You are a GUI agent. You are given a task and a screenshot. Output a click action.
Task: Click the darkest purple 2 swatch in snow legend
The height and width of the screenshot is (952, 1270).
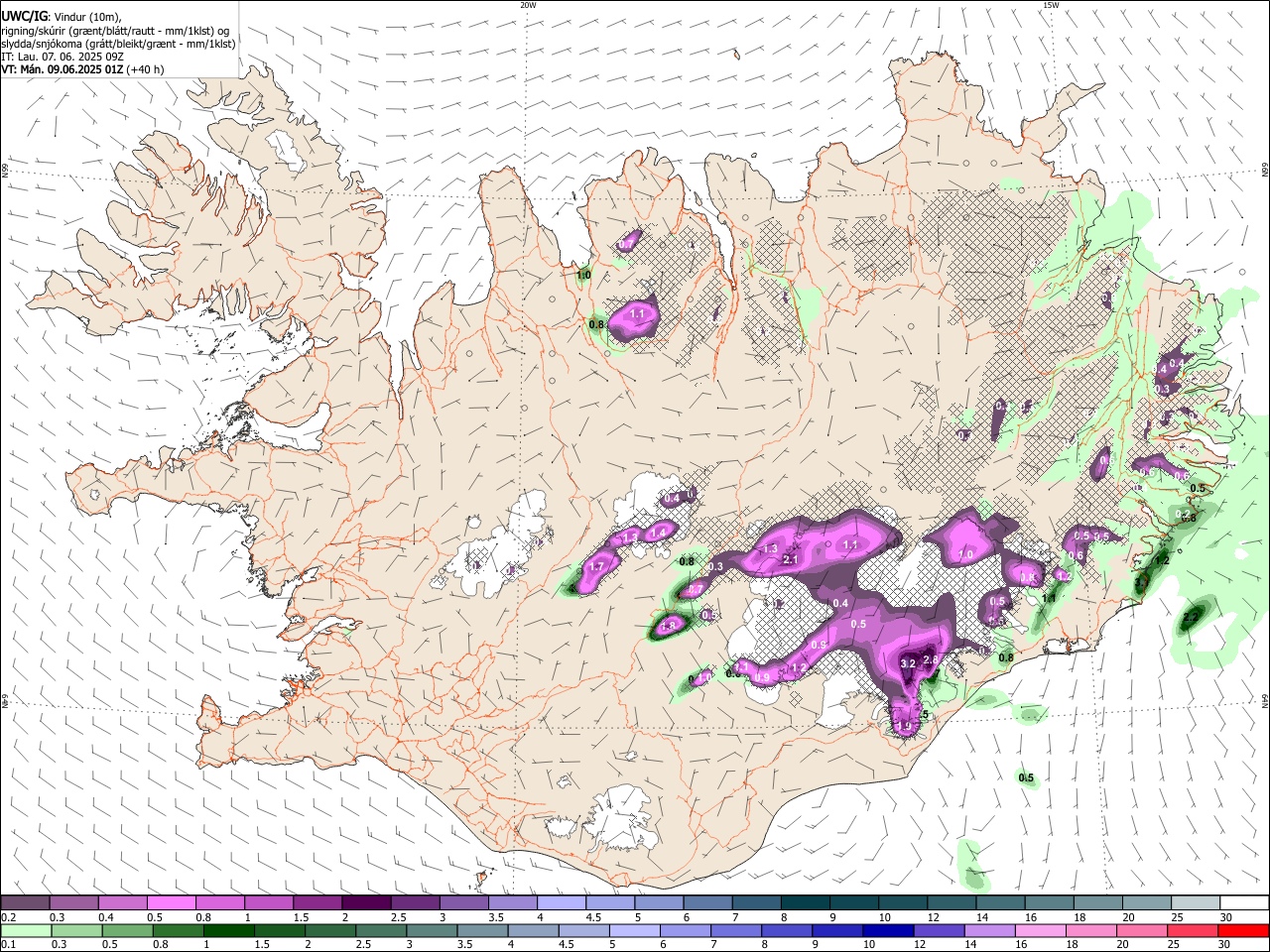point(366,902)
